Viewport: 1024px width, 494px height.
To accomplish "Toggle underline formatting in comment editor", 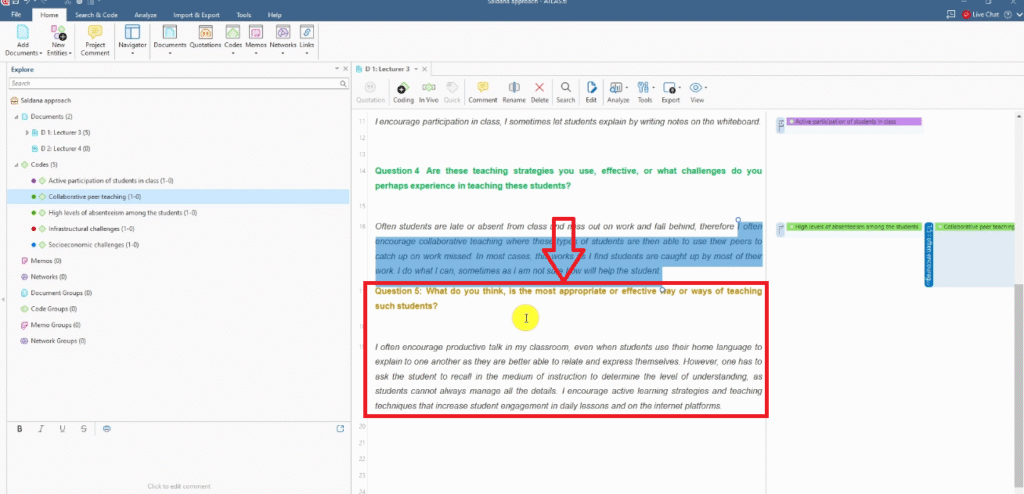I will coord(62,428).
